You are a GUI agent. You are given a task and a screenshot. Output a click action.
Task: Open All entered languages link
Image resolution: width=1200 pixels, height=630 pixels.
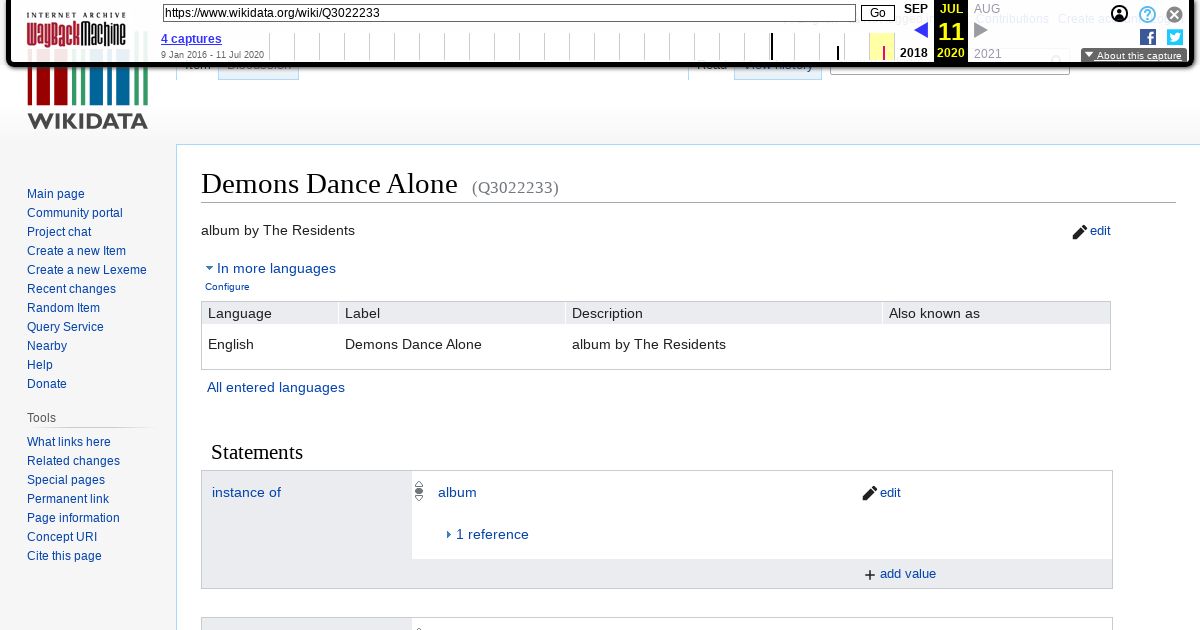pos(276,388)
